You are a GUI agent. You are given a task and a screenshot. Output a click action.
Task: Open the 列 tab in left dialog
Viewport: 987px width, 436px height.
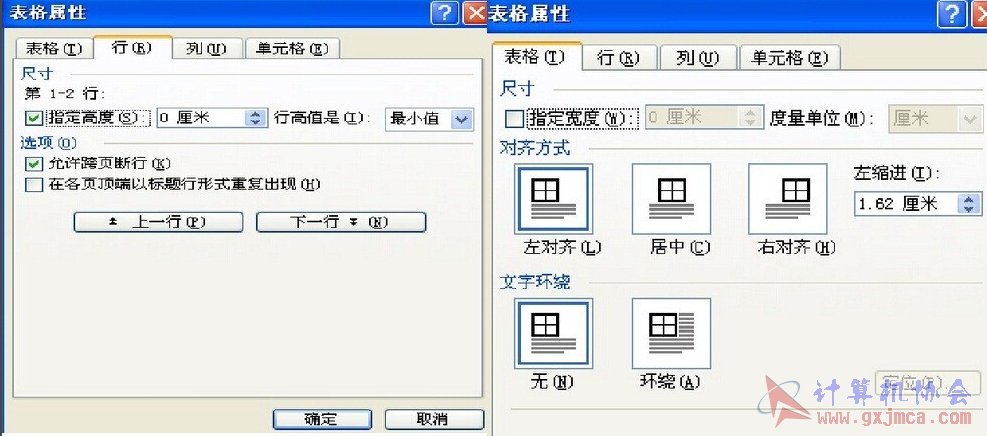coord(206,49)
